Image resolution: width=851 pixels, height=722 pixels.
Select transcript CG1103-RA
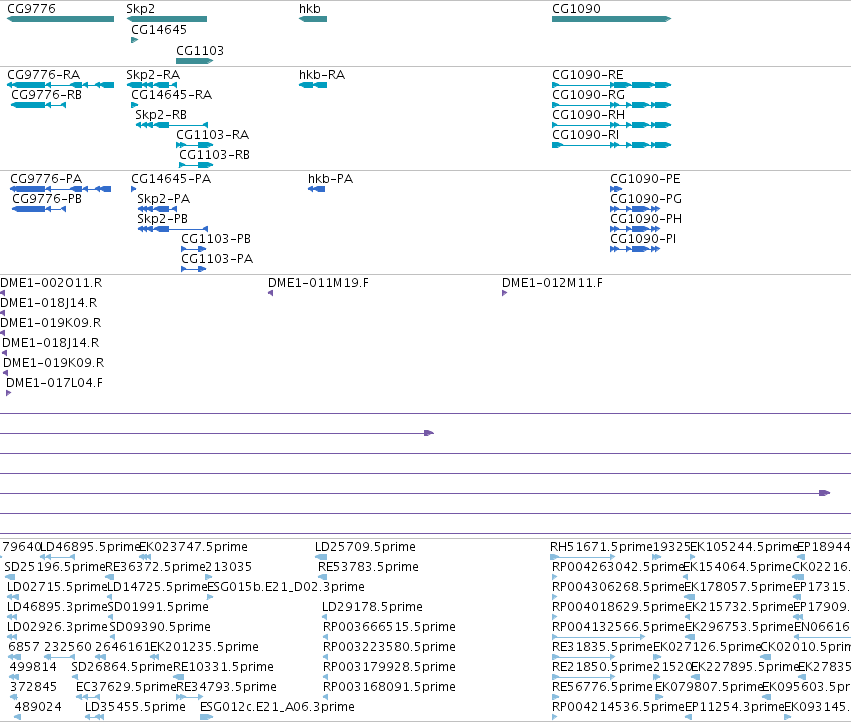[x=194, y=145]
